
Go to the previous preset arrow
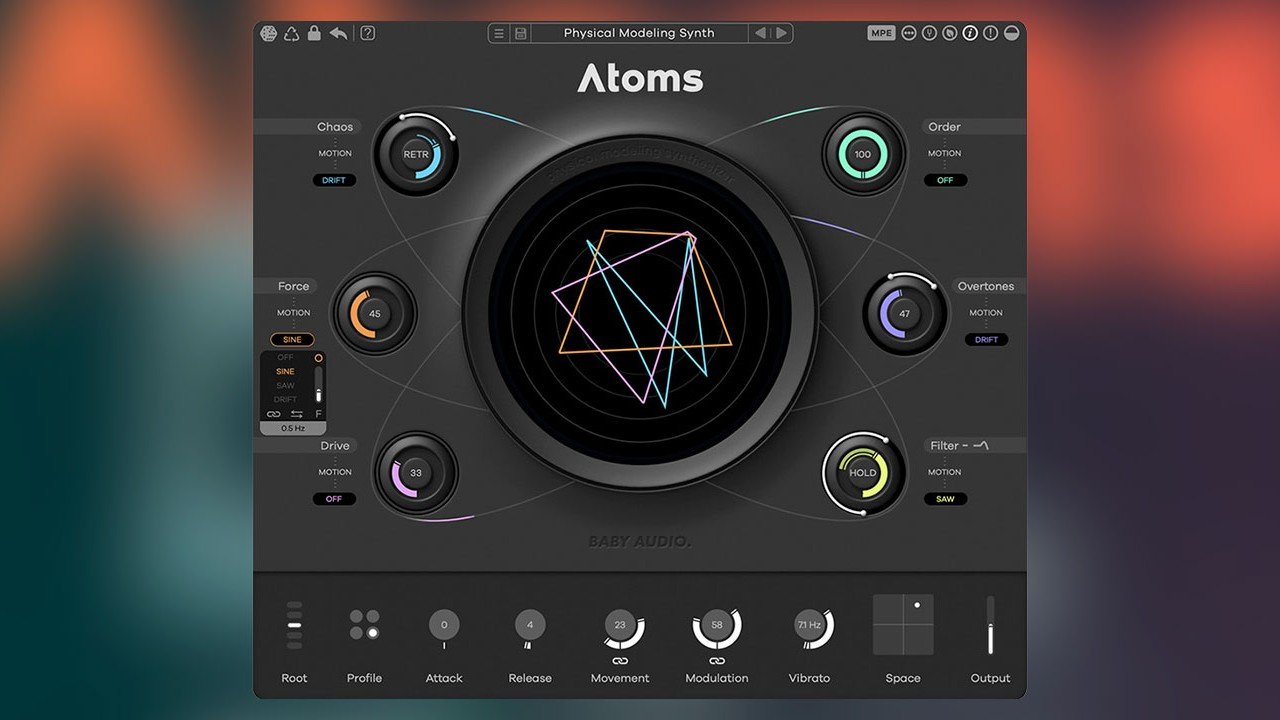[760, 33]
